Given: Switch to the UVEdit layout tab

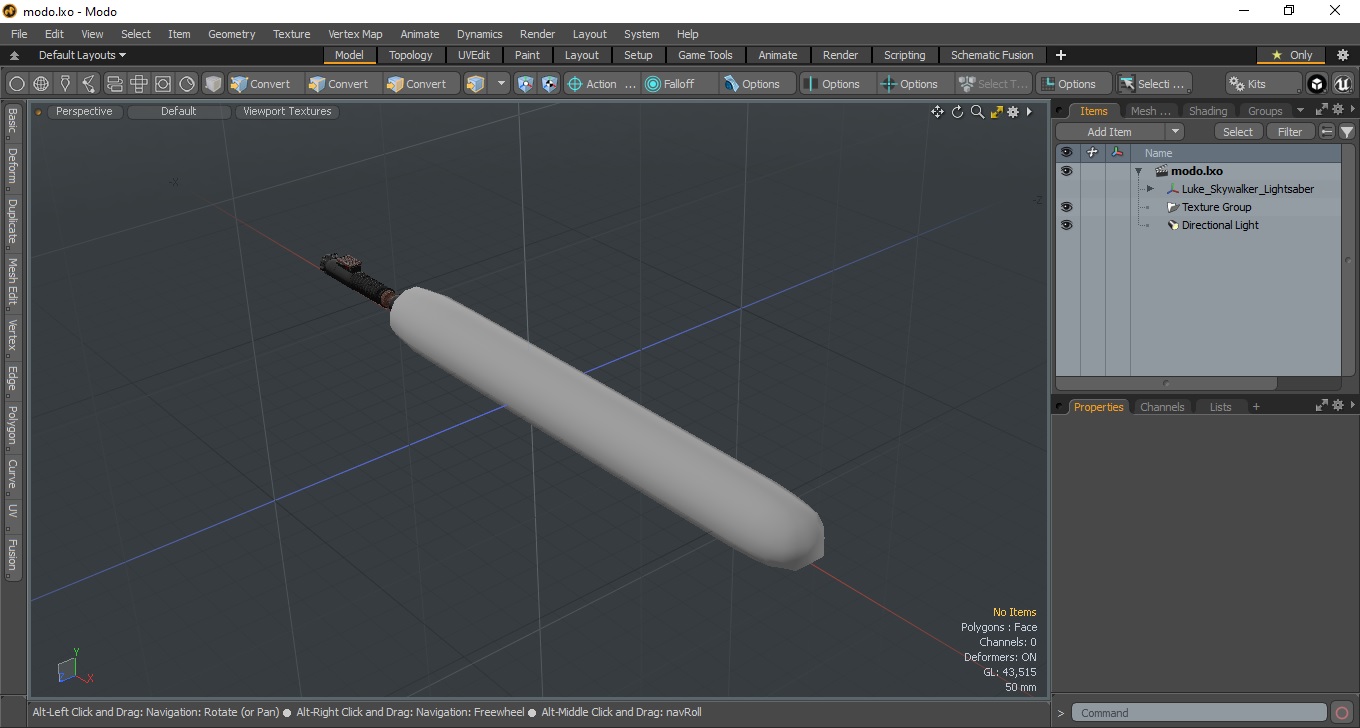Looking at the screenshot, I should [473, 55].
